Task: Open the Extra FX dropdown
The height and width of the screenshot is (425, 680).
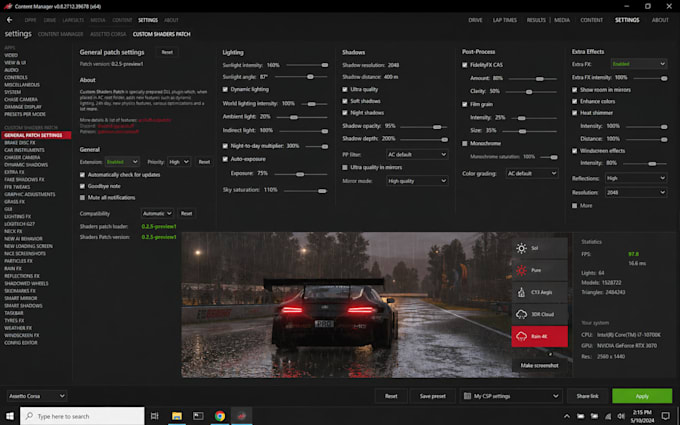Action: 638,64
